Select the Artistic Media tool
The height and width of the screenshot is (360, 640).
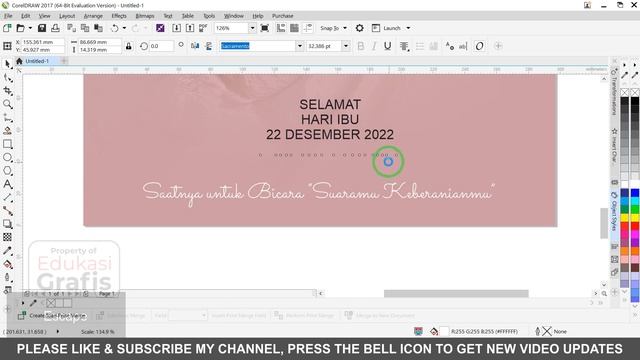[7, 131]
